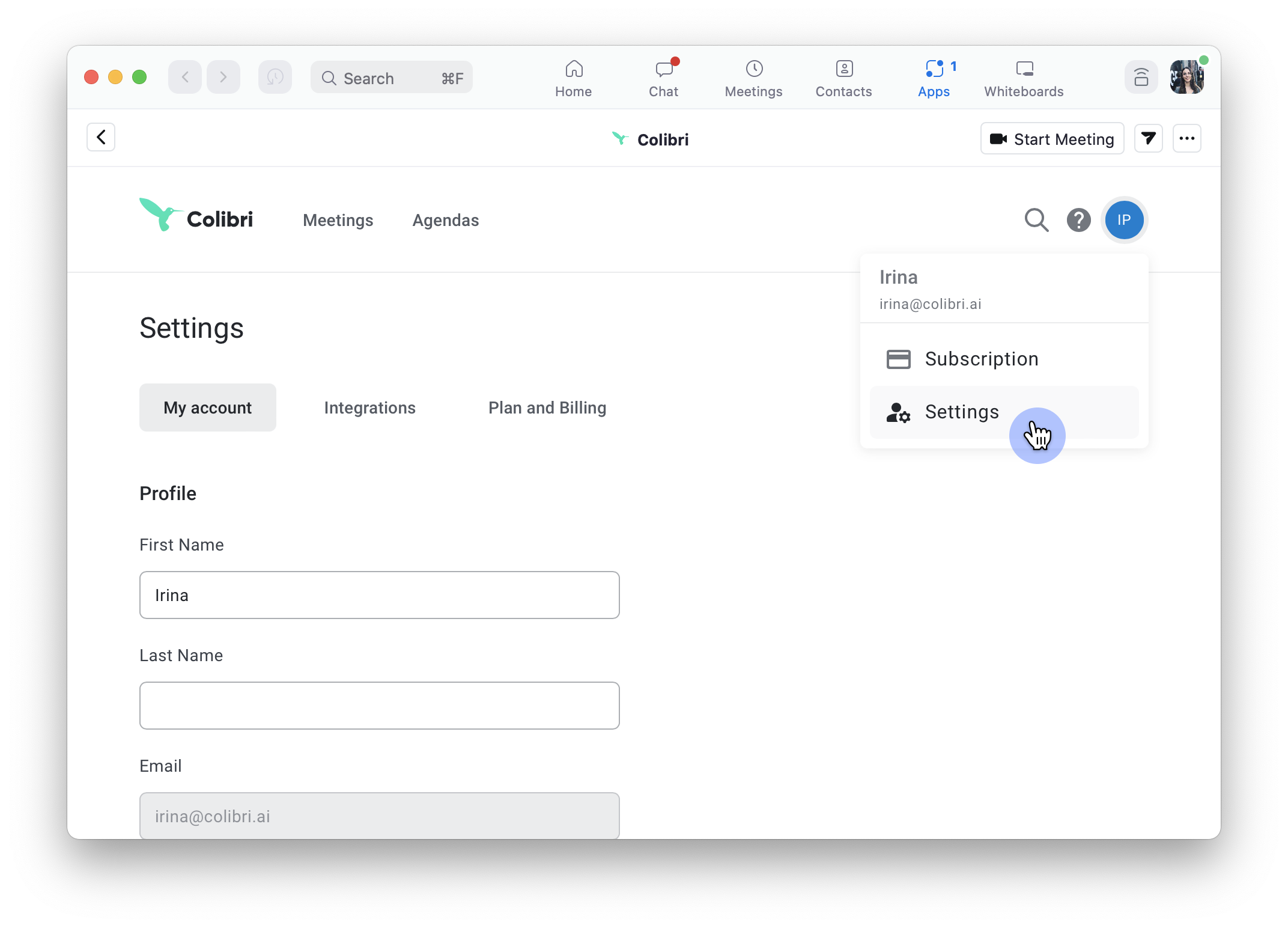The height and width of the screenshot is (928, 1288).
Task: Click the filter funnel icon
Action: (1149, 139)
